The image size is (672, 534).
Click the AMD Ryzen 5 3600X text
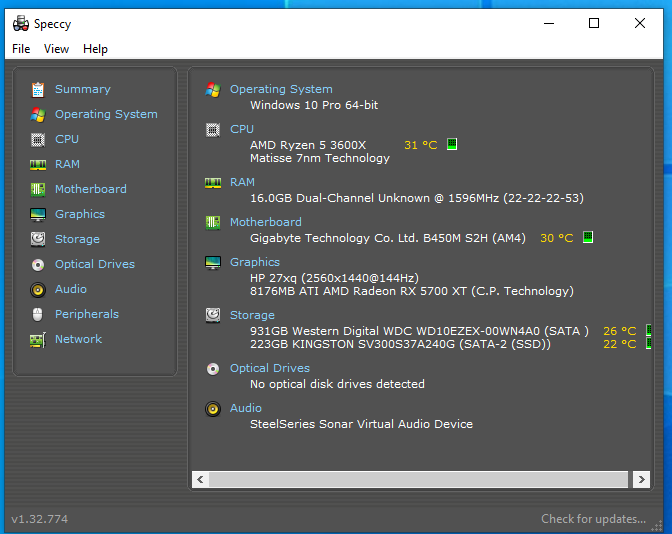pos(308,145)
